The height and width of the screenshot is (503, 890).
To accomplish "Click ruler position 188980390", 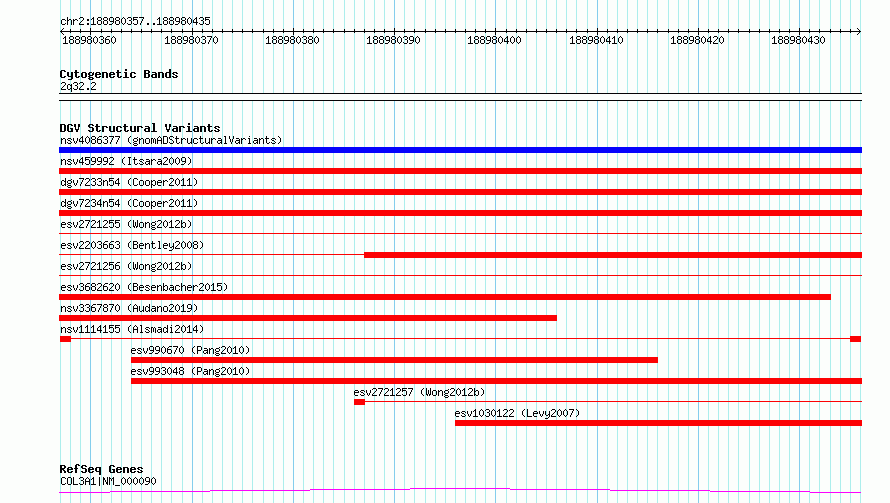I will (x=393, y=40).
